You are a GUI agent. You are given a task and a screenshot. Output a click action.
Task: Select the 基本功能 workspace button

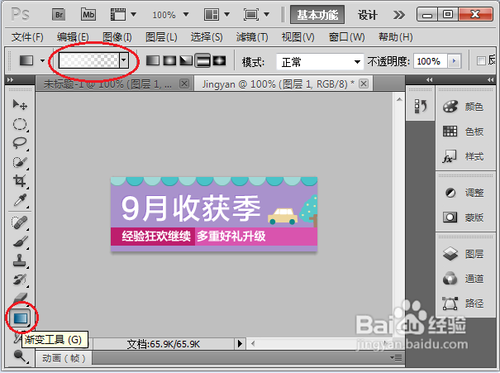pyautogui.click(x=317, y=15)
